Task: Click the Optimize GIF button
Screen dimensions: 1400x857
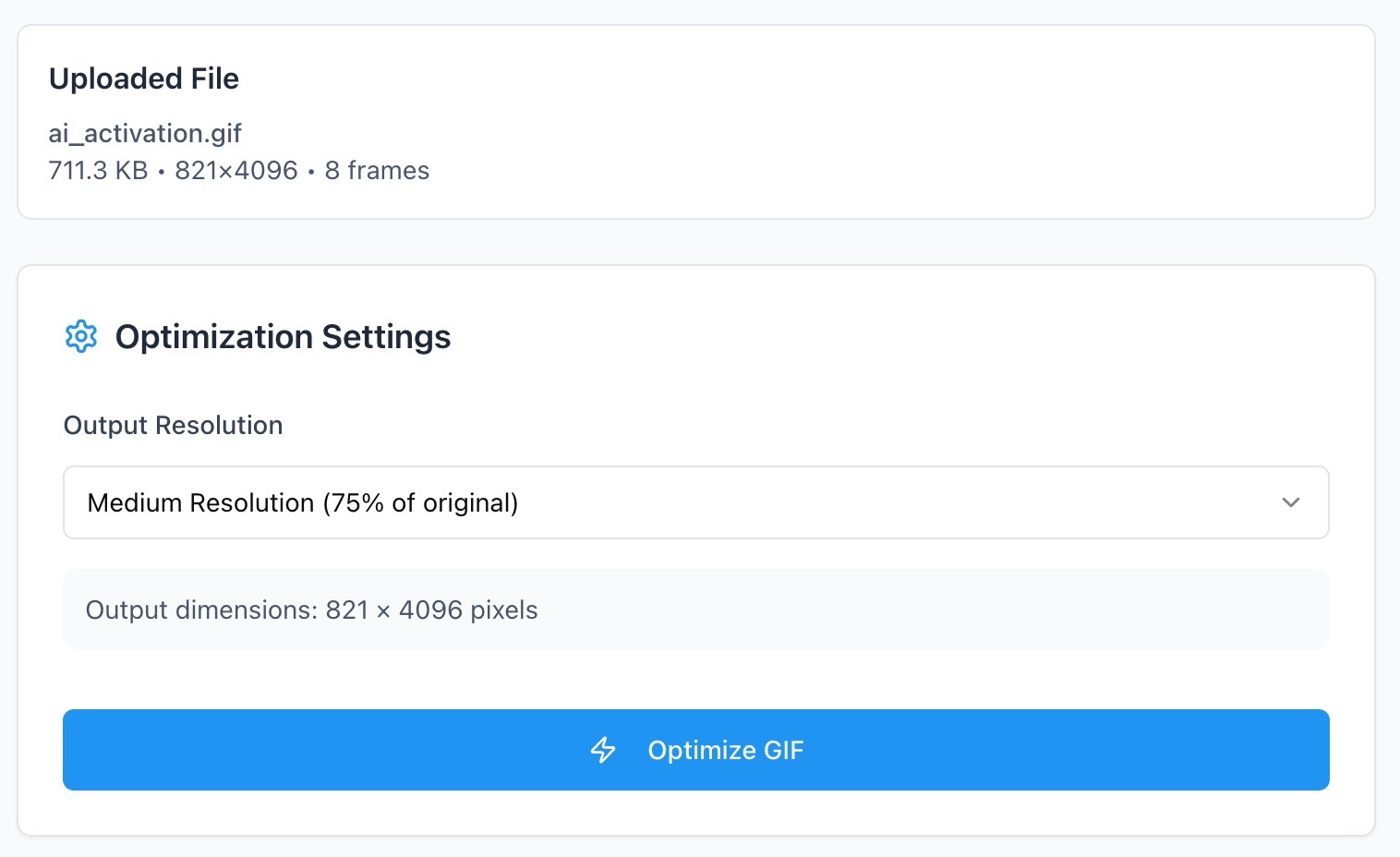Action: tap(694, 750)
